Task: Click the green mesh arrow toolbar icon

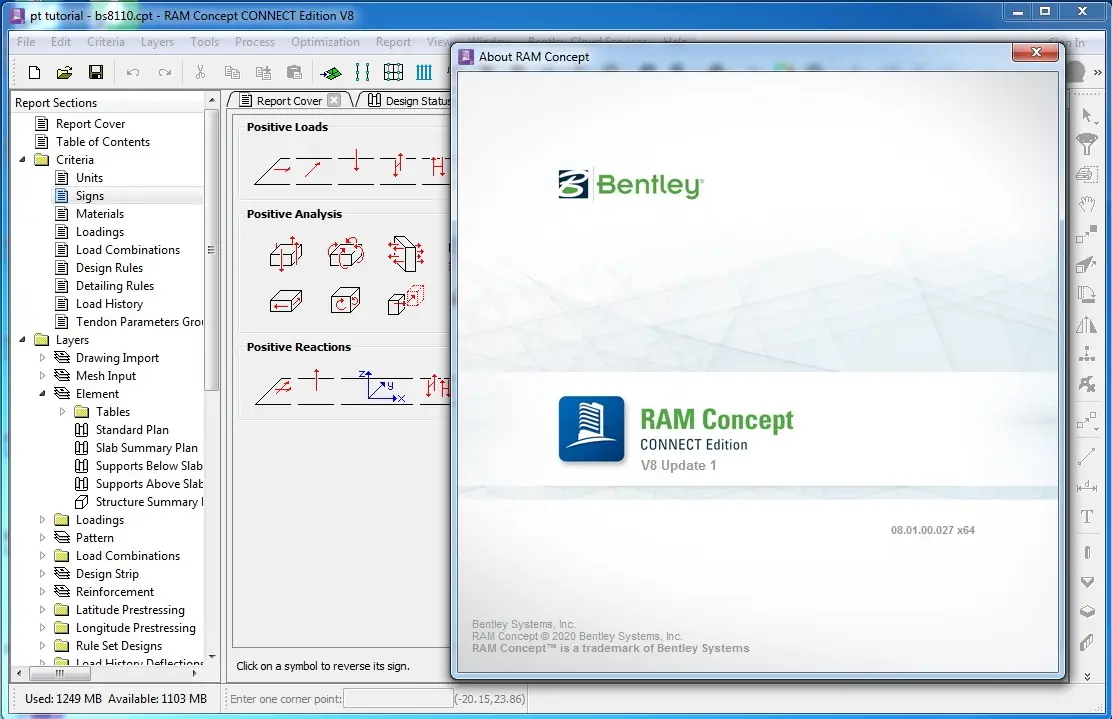Action: [x=330, y=72]
